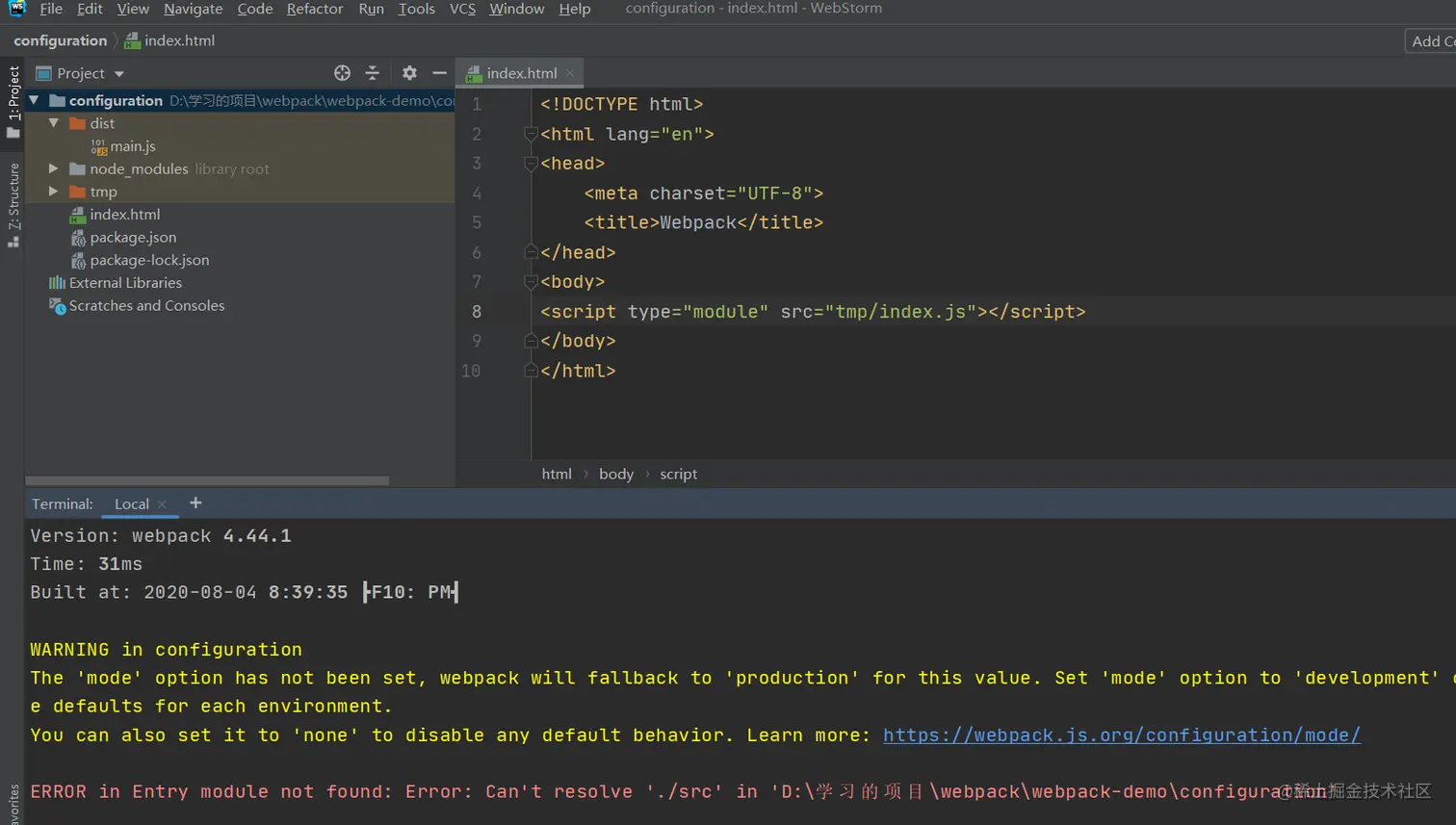Click the script tag code on line 8
1456x825 pixels.
tap(813, 312)
